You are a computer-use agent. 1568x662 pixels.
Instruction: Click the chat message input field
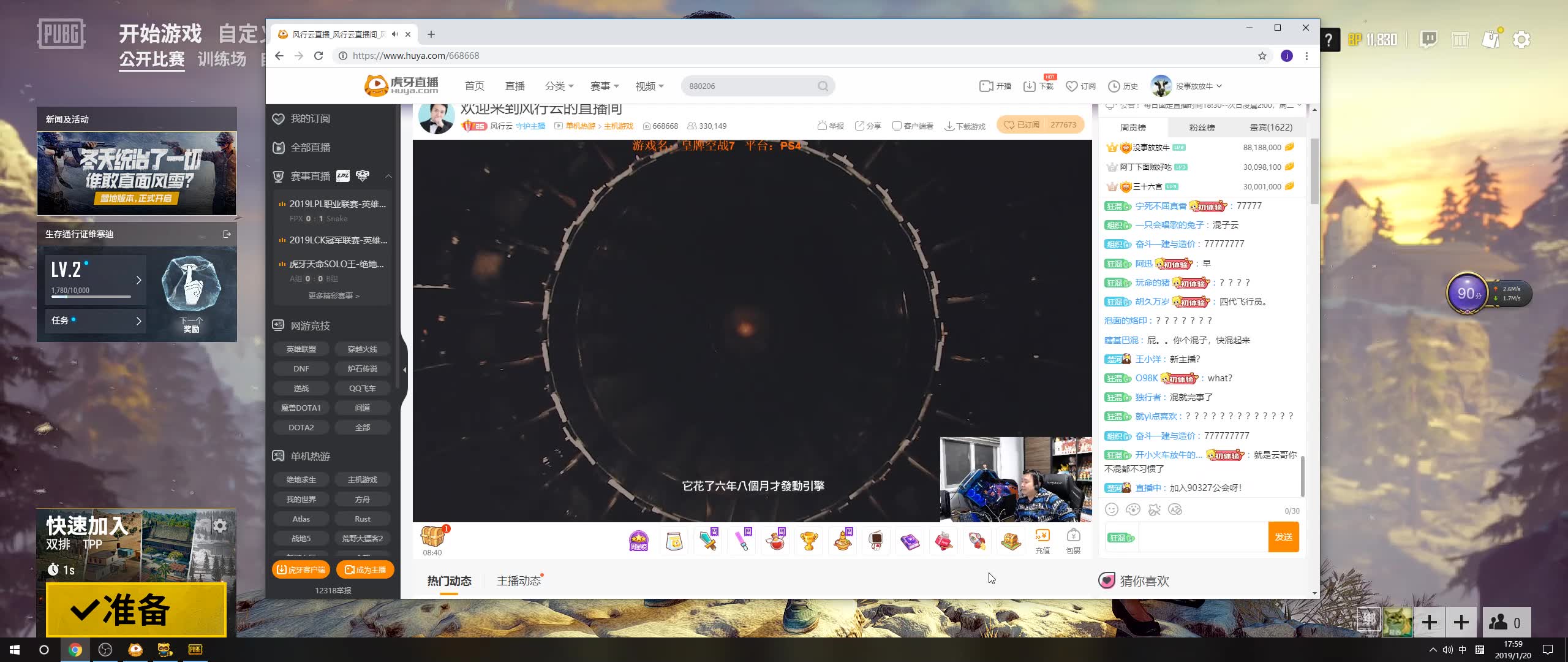click(x=1202, y=537)
